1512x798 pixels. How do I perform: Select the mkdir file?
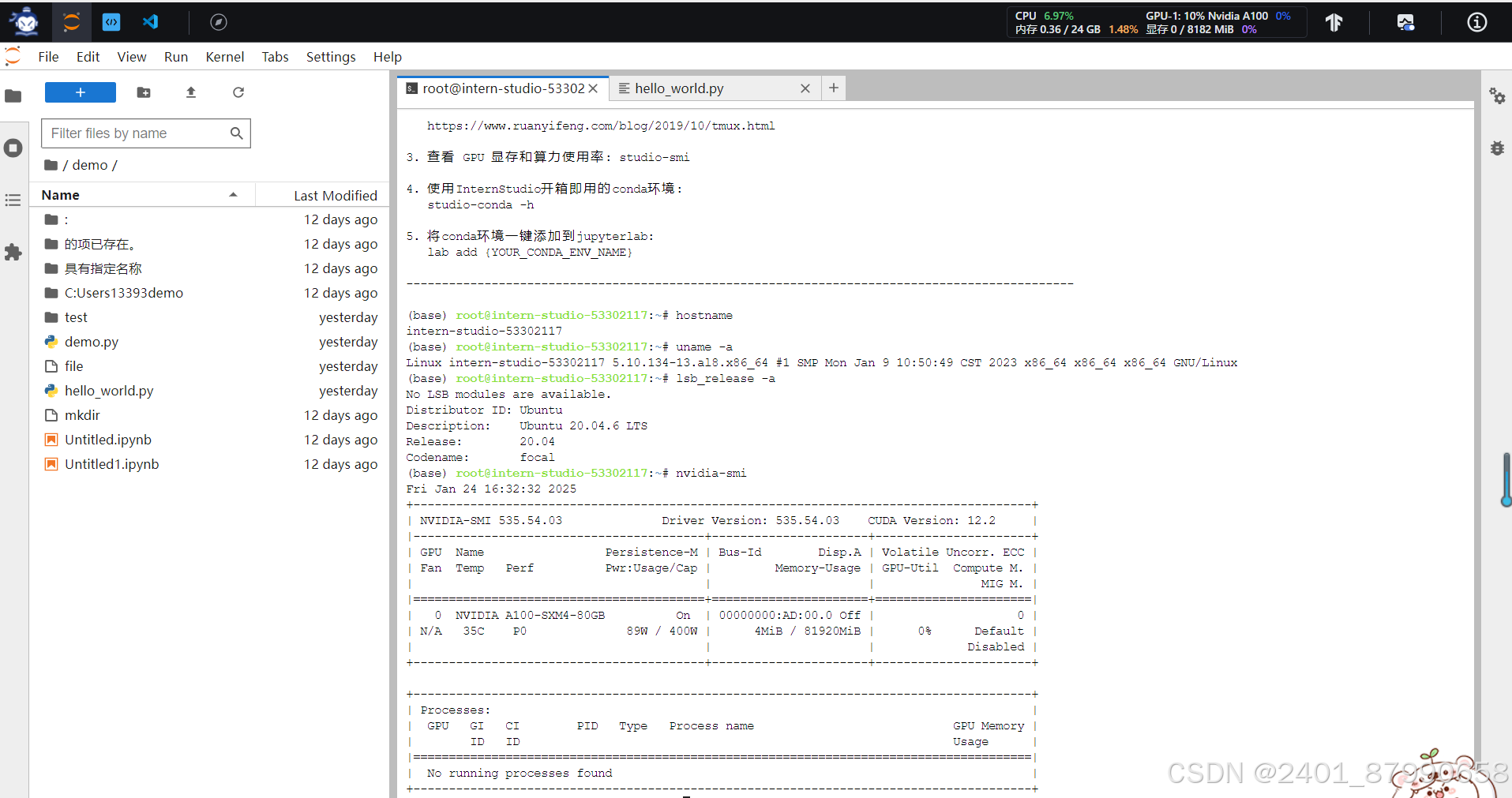[210, 415]
